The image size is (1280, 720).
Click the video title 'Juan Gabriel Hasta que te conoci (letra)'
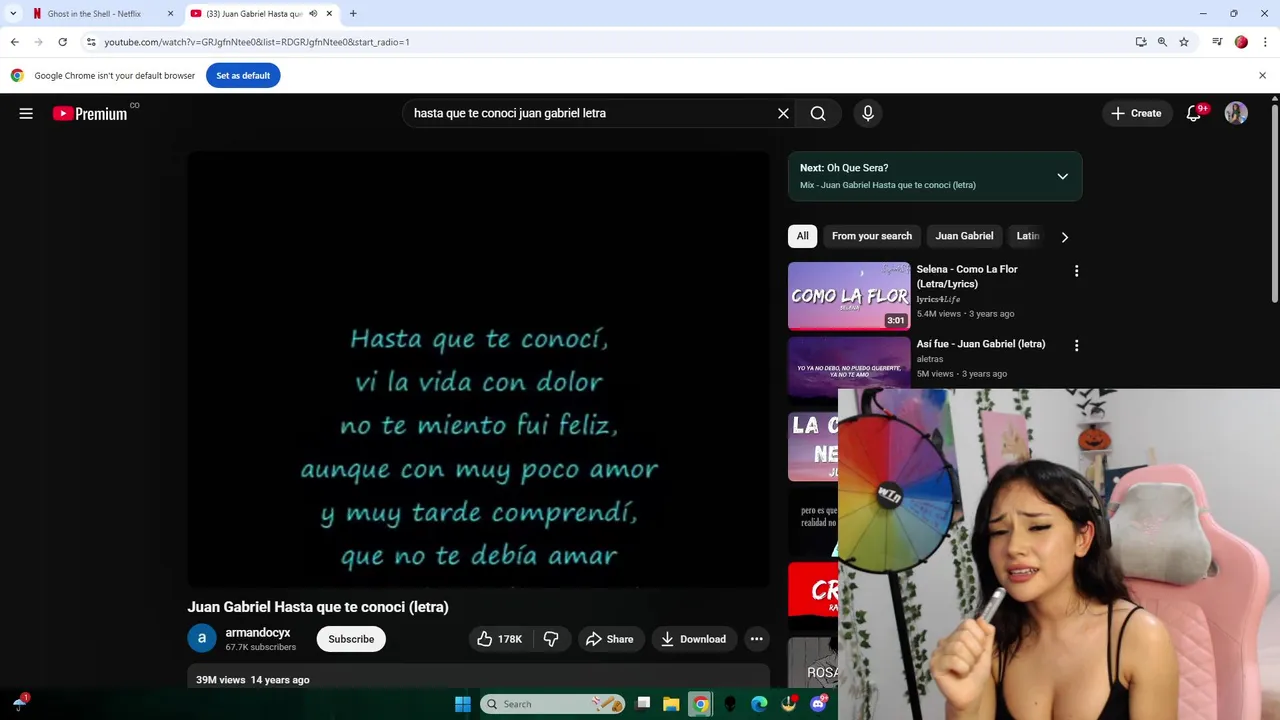[x=318, y=607]
